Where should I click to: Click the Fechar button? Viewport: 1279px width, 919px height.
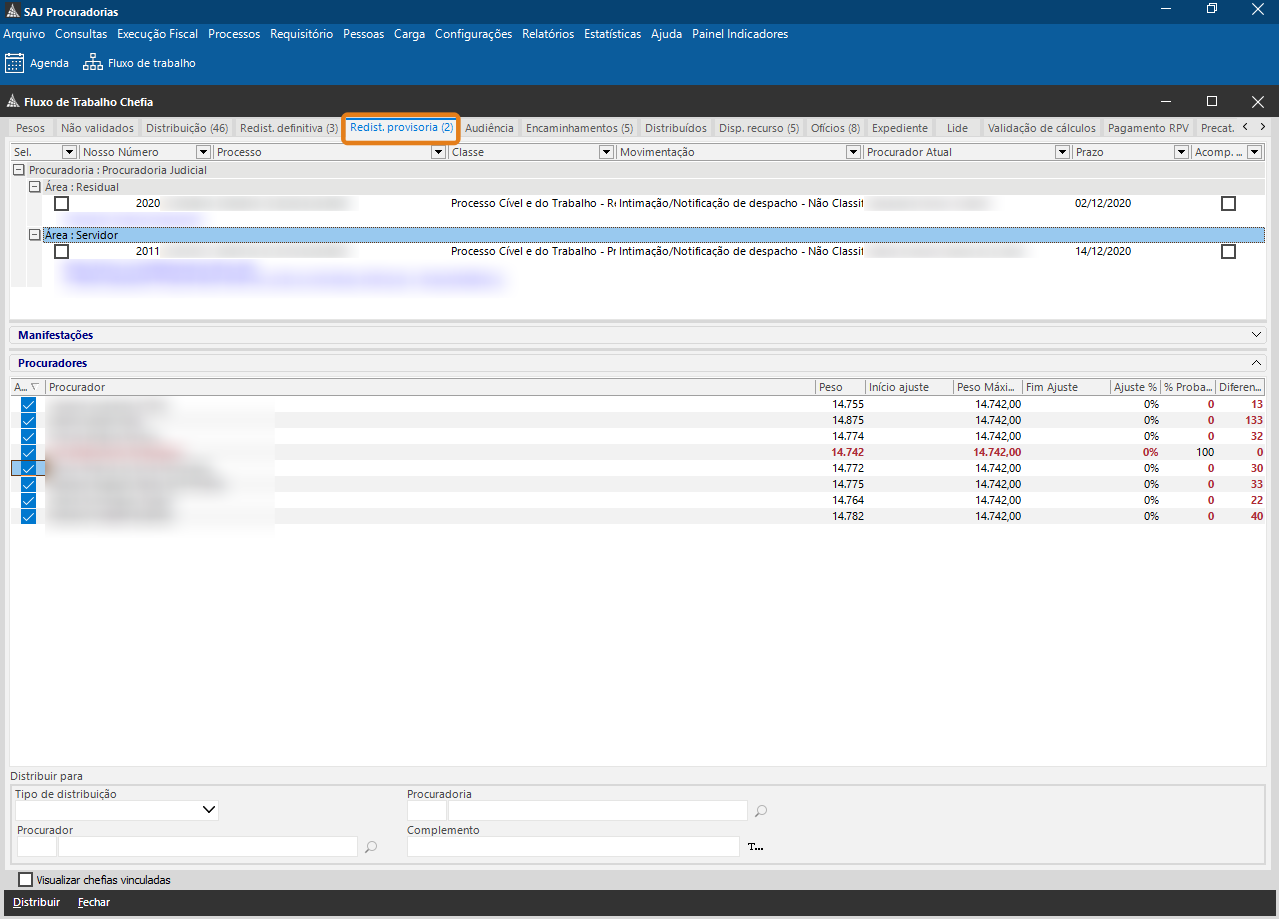coord(94,902)
